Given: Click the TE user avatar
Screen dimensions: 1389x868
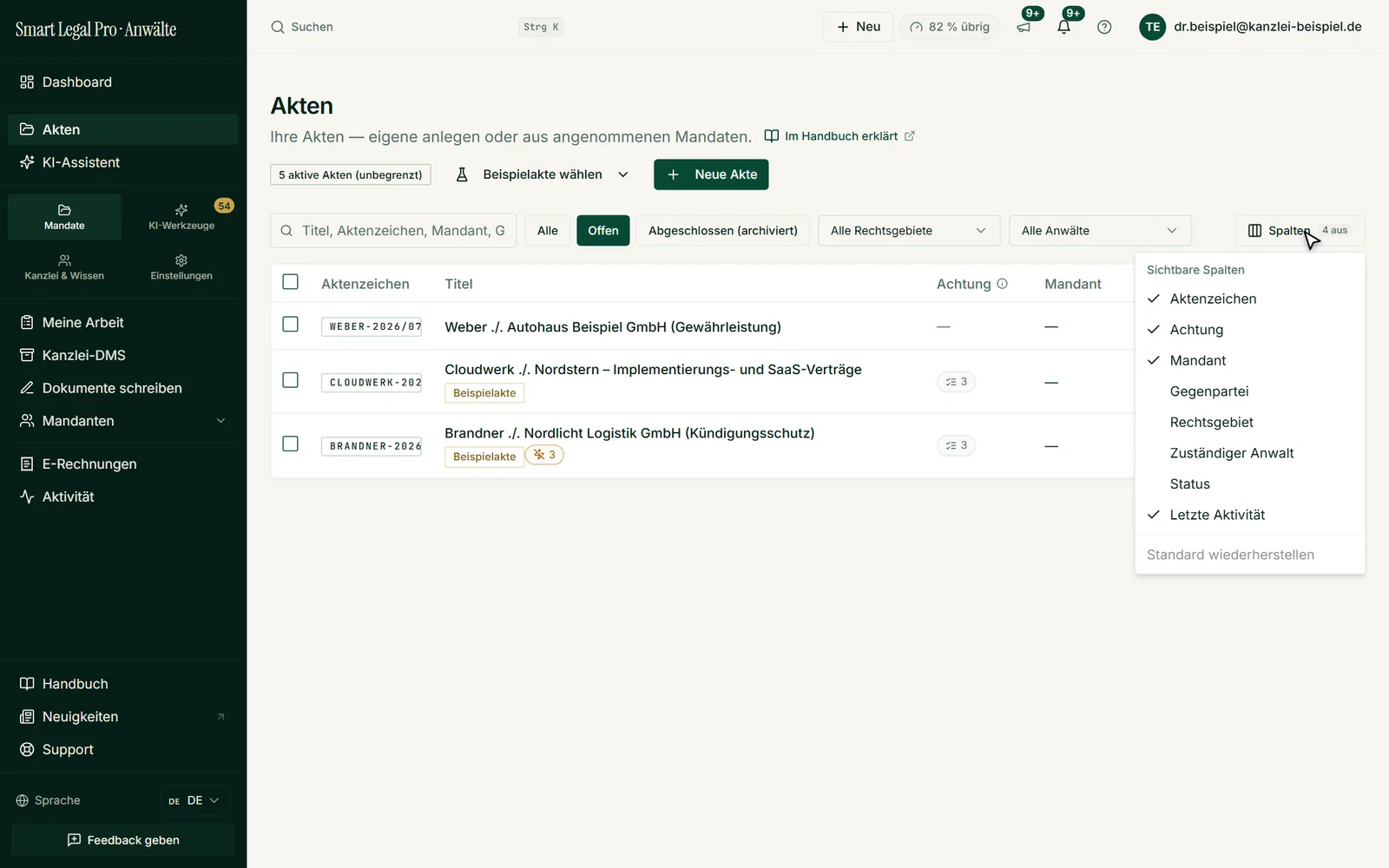Looking at the screenshot, I should coord(1152,27).
